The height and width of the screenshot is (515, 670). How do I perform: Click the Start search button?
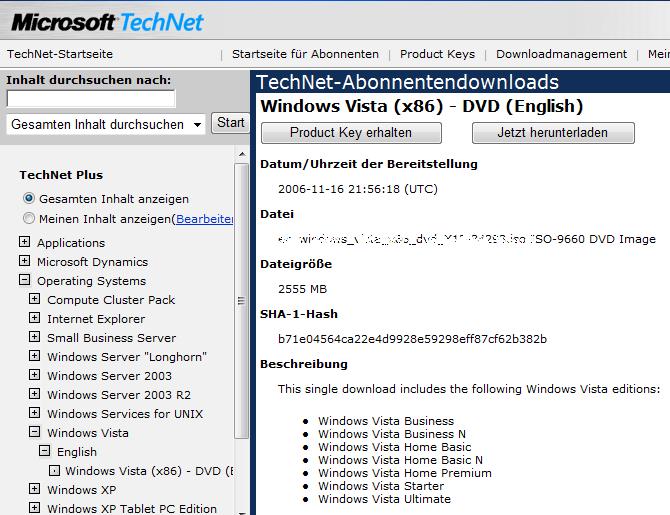point(230,123)
